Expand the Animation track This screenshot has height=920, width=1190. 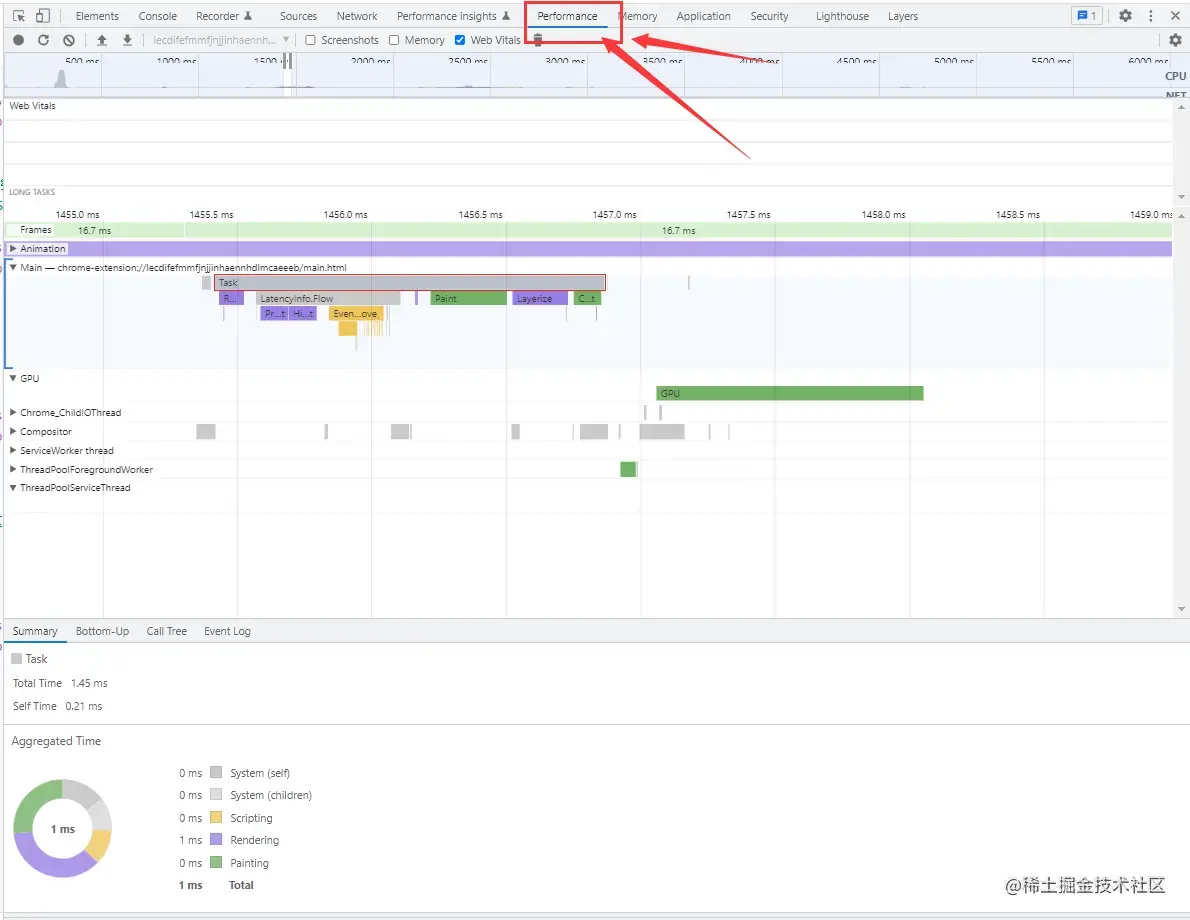pos(13,249)
